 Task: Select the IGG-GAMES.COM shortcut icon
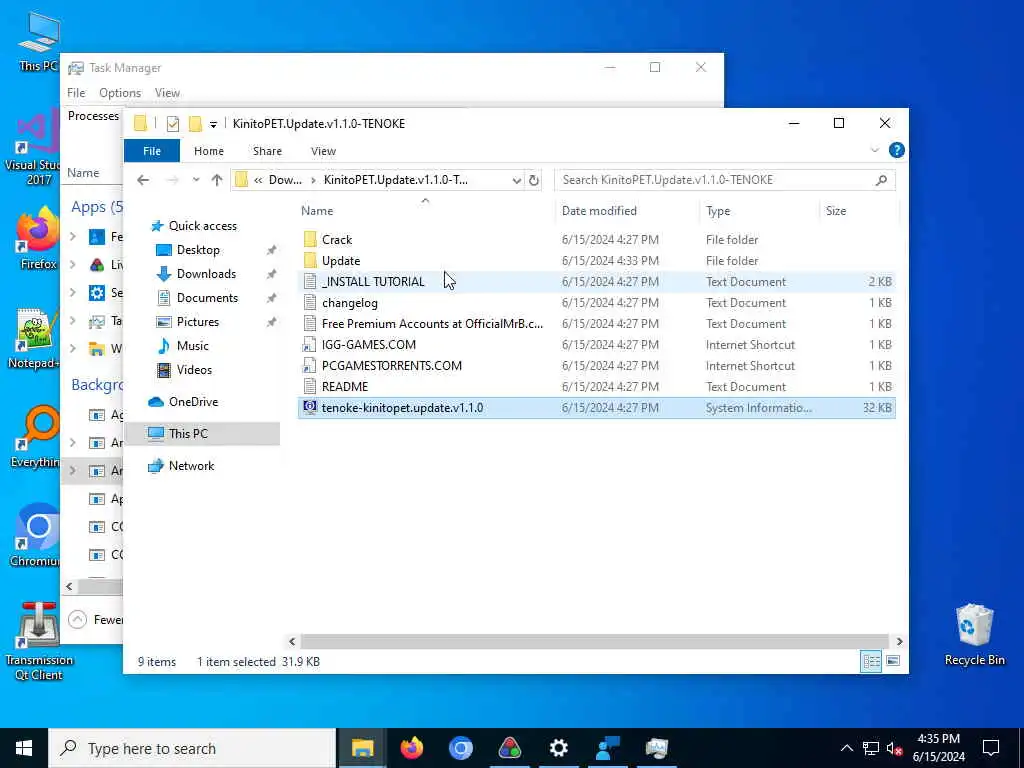click(310, 344)
